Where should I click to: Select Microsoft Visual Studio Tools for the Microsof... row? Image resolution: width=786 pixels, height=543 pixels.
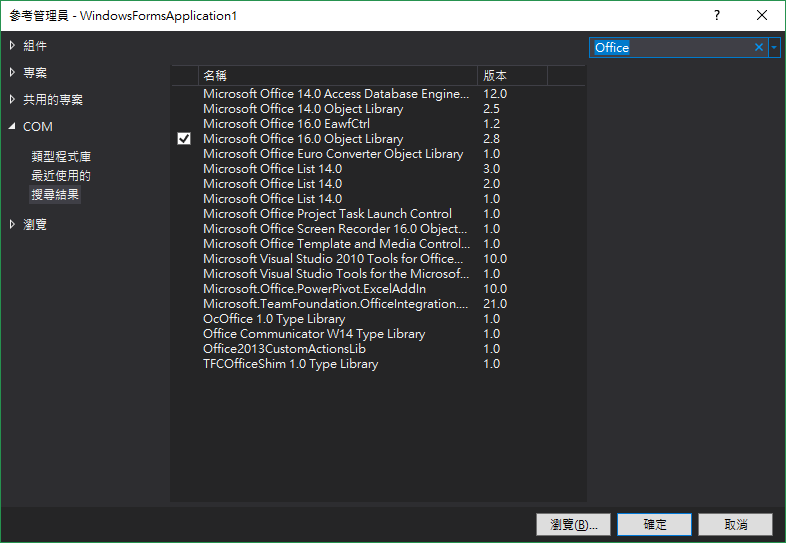(x=378, y=274)
